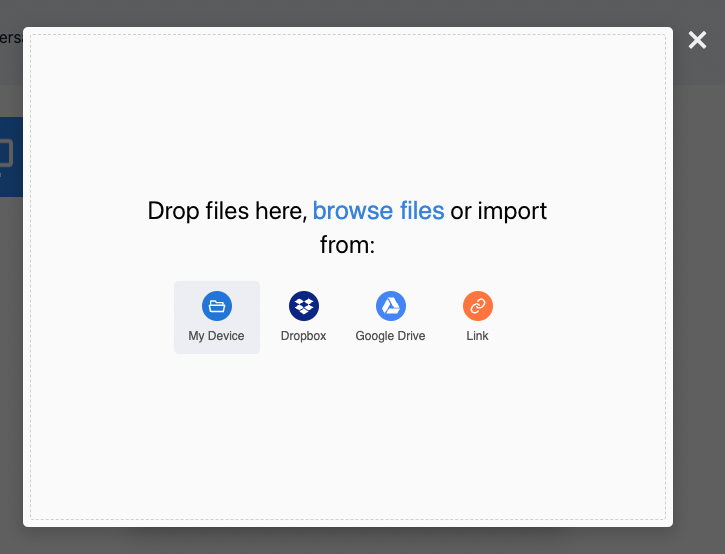Screen dimensions: 725x554
Task: Click the dimmed header bar behind dialog
Action: [x=700, y=70]
